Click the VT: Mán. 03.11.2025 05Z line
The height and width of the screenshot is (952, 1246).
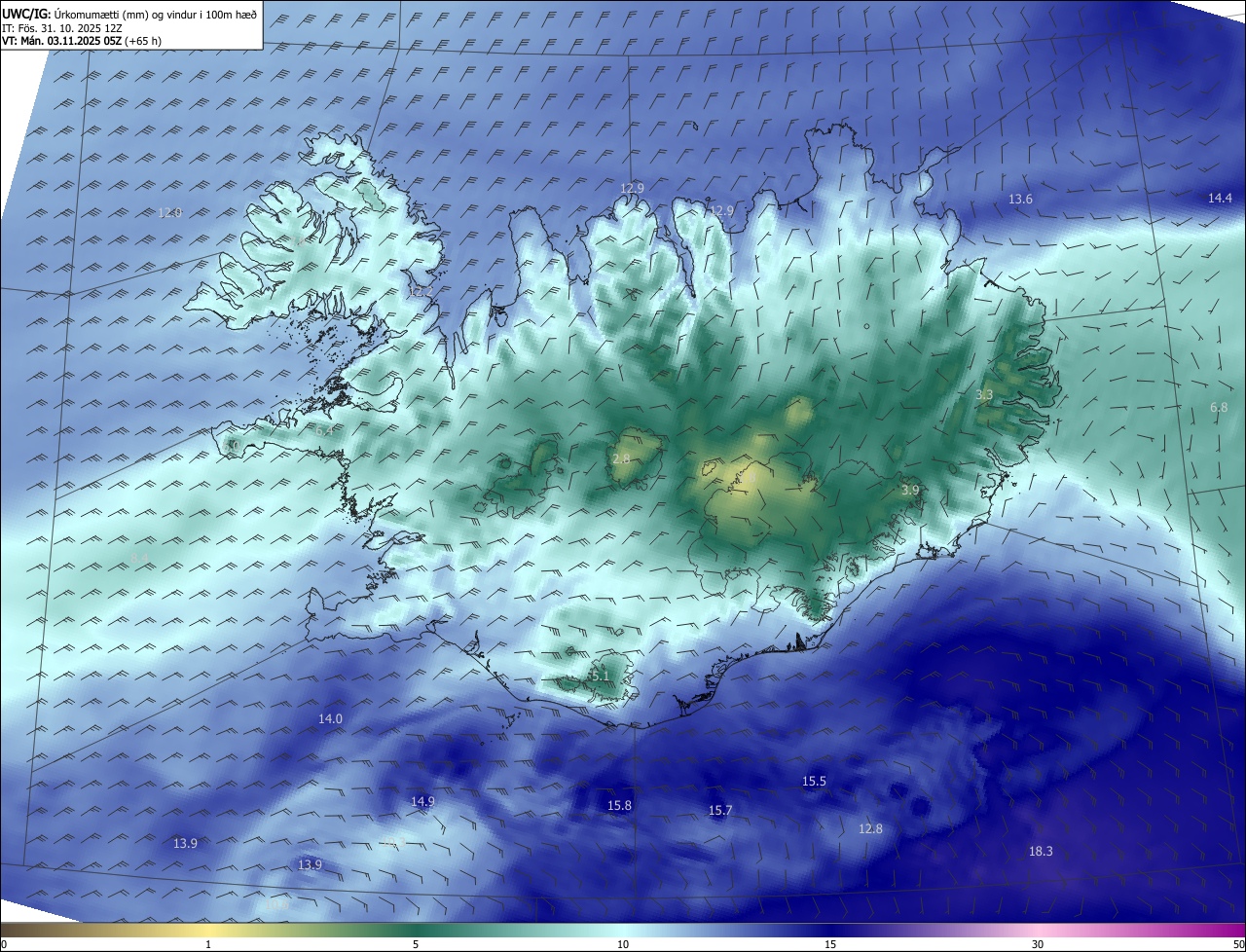[82, 41]
